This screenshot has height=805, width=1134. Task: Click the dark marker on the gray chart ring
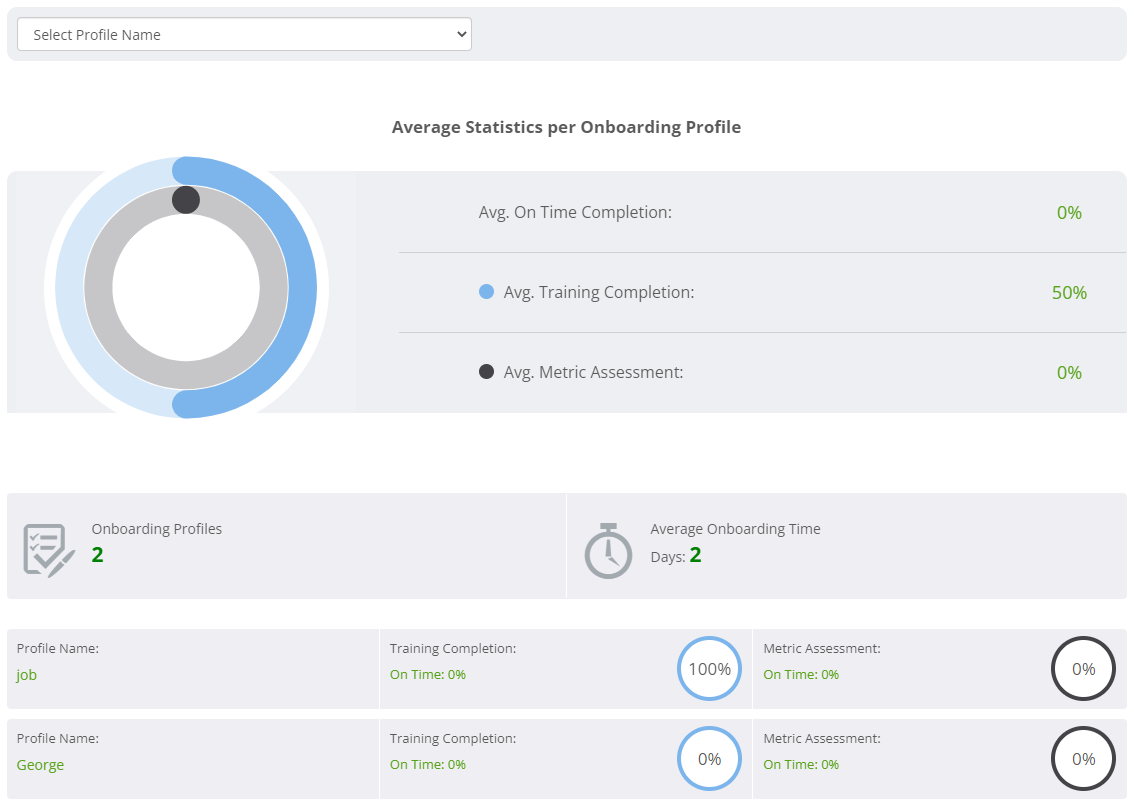(x=186, y=200)
